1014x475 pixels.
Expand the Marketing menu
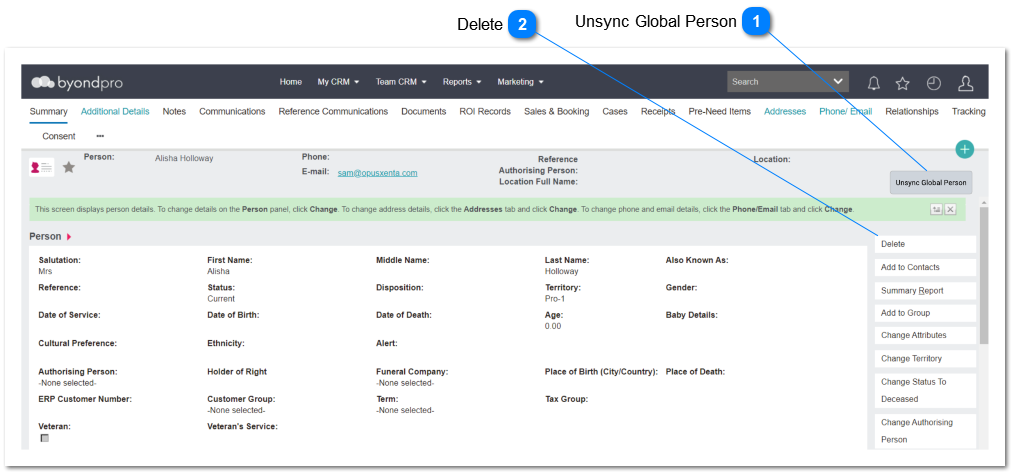pos(520,82)
